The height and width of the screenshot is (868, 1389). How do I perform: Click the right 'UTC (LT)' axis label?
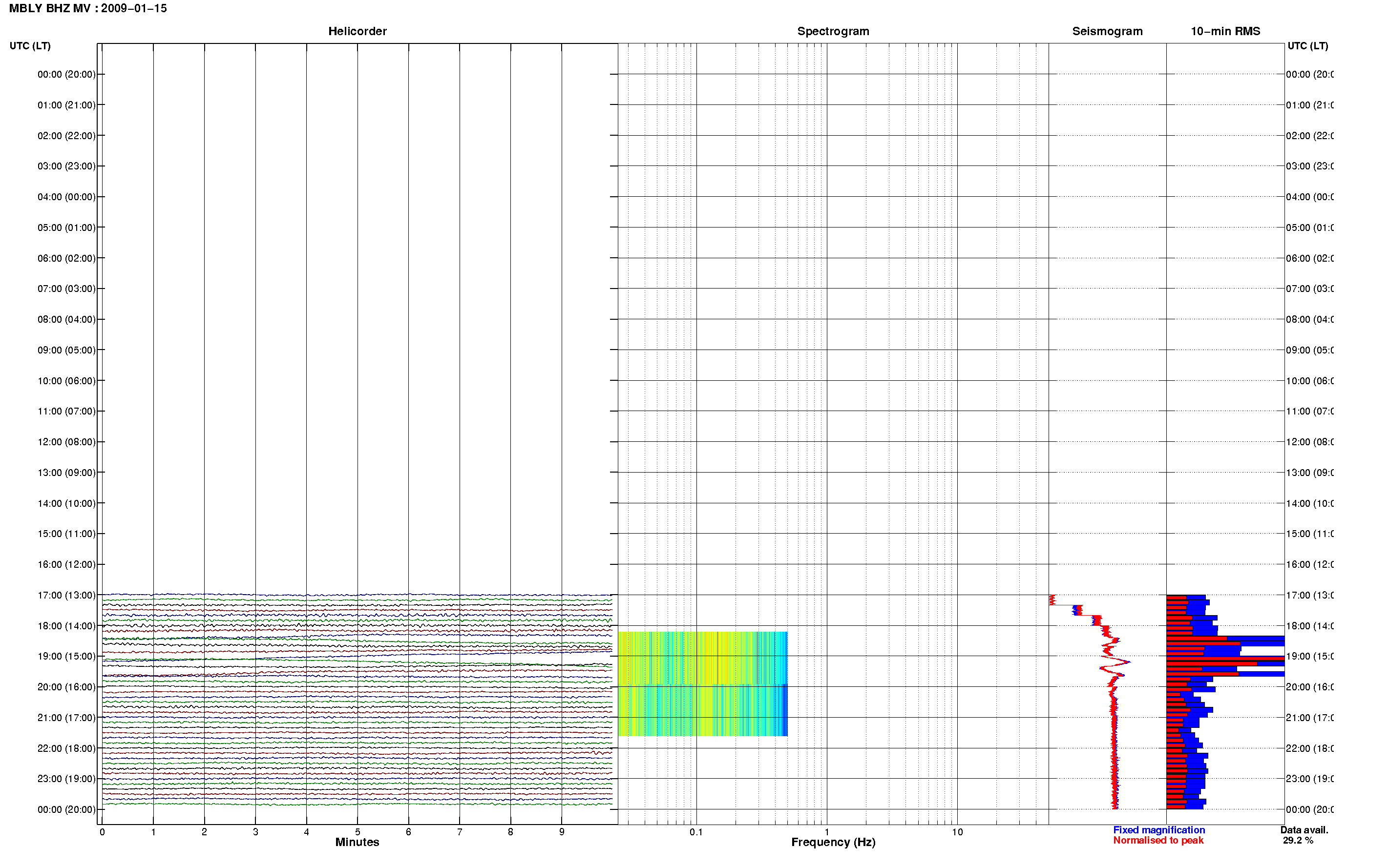point(1307,46)
